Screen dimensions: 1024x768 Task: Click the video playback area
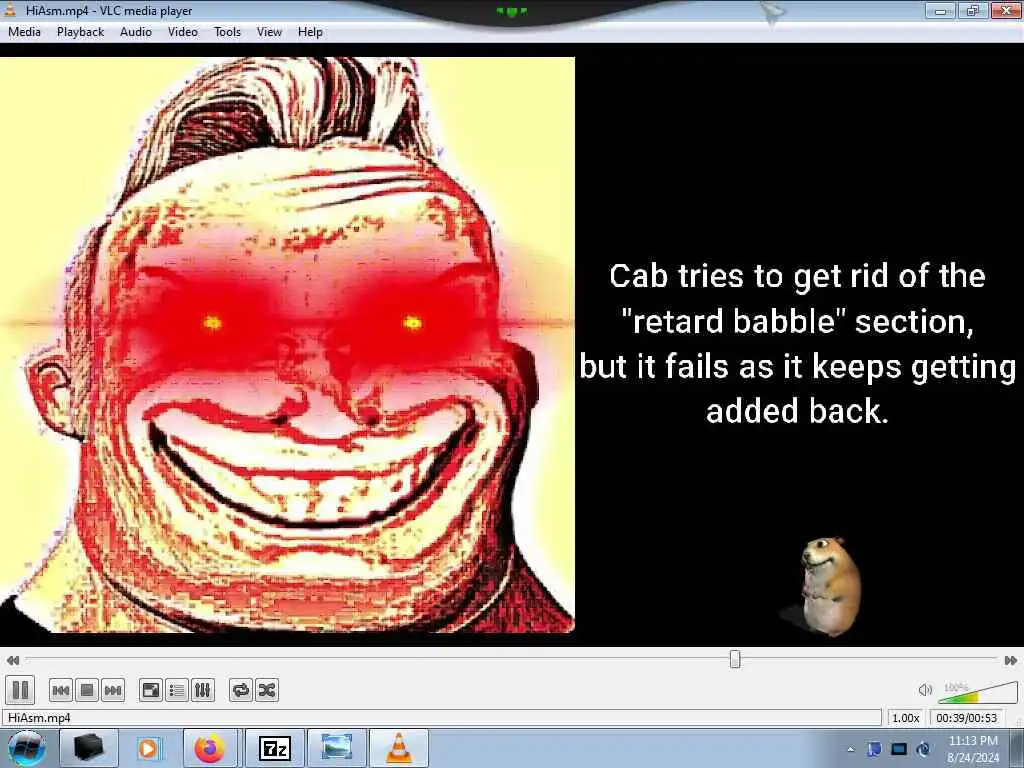tap(512, 345)
